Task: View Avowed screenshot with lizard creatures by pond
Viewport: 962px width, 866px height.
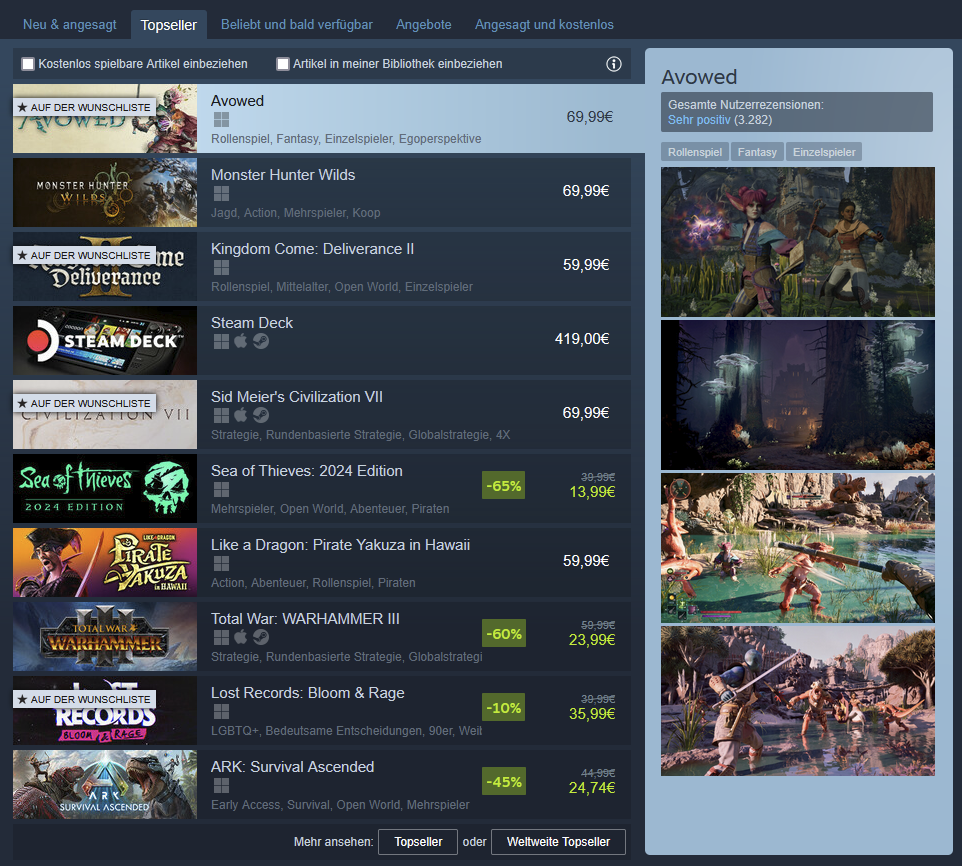Action: 798,548
